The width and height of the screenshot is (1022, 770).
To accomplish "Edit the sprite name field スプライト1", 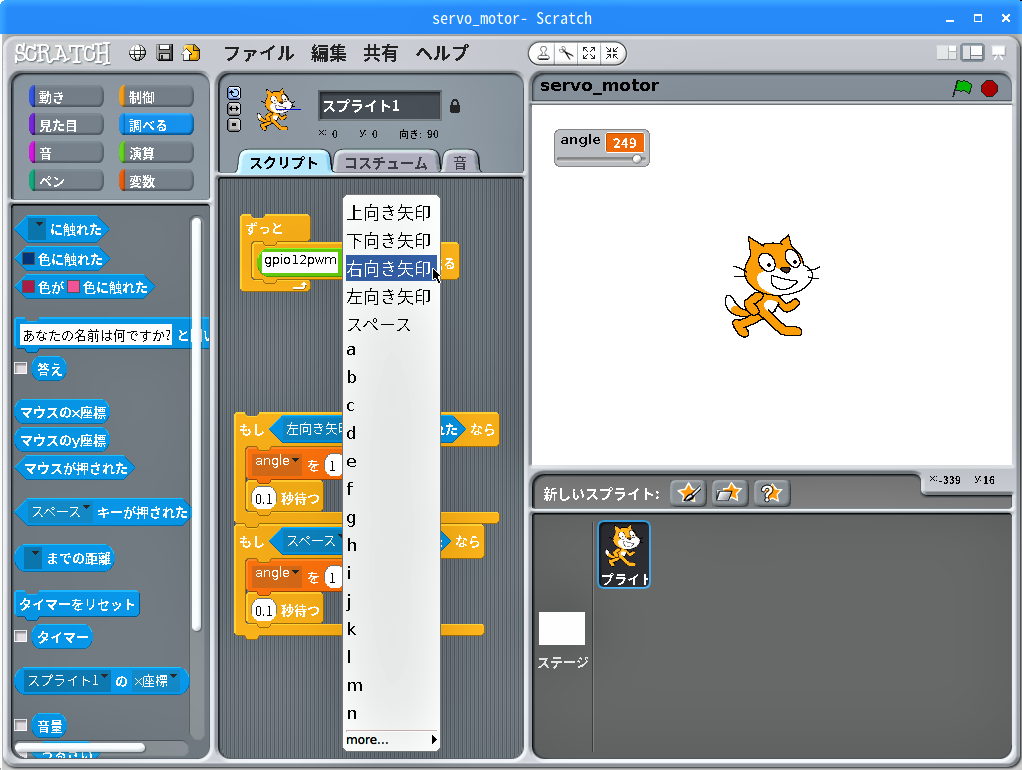I will [x=379, y=106].
